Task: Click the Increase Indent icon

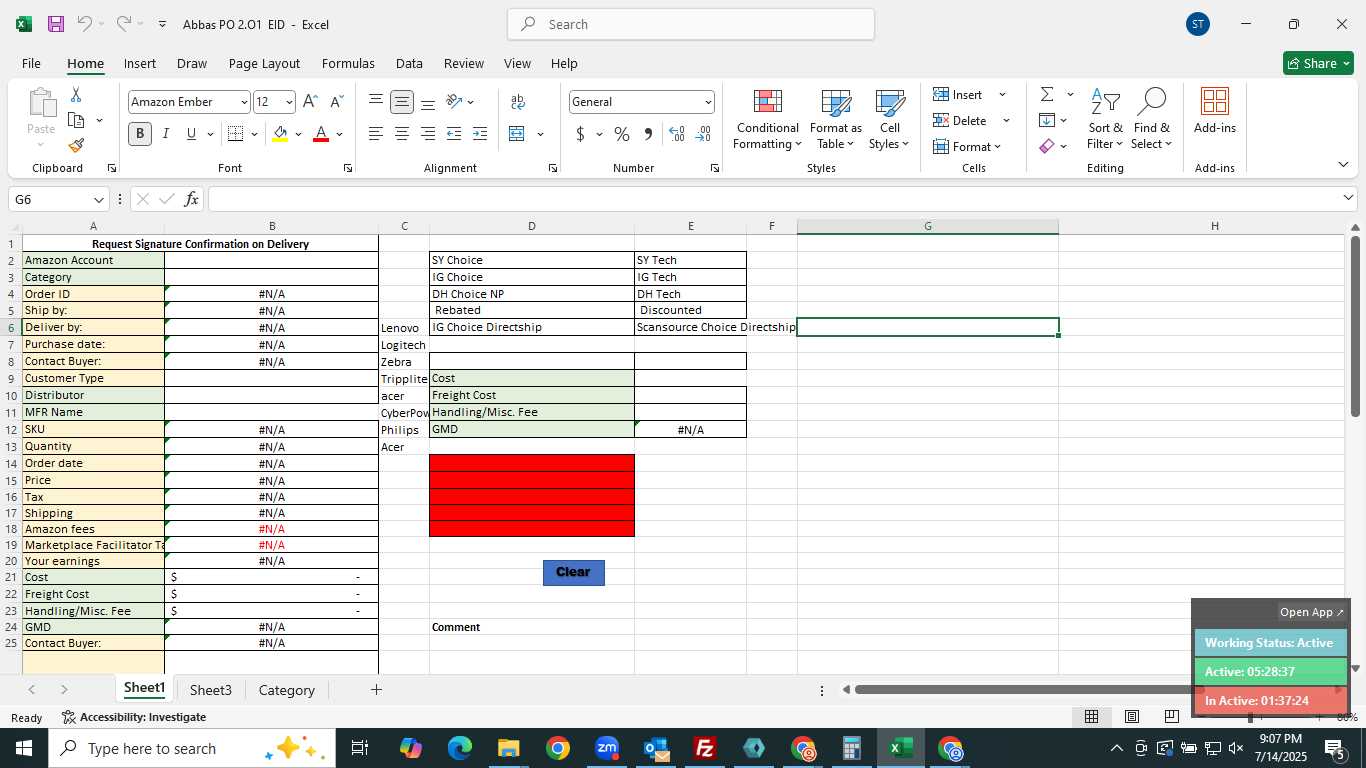Action: [480, 134]
